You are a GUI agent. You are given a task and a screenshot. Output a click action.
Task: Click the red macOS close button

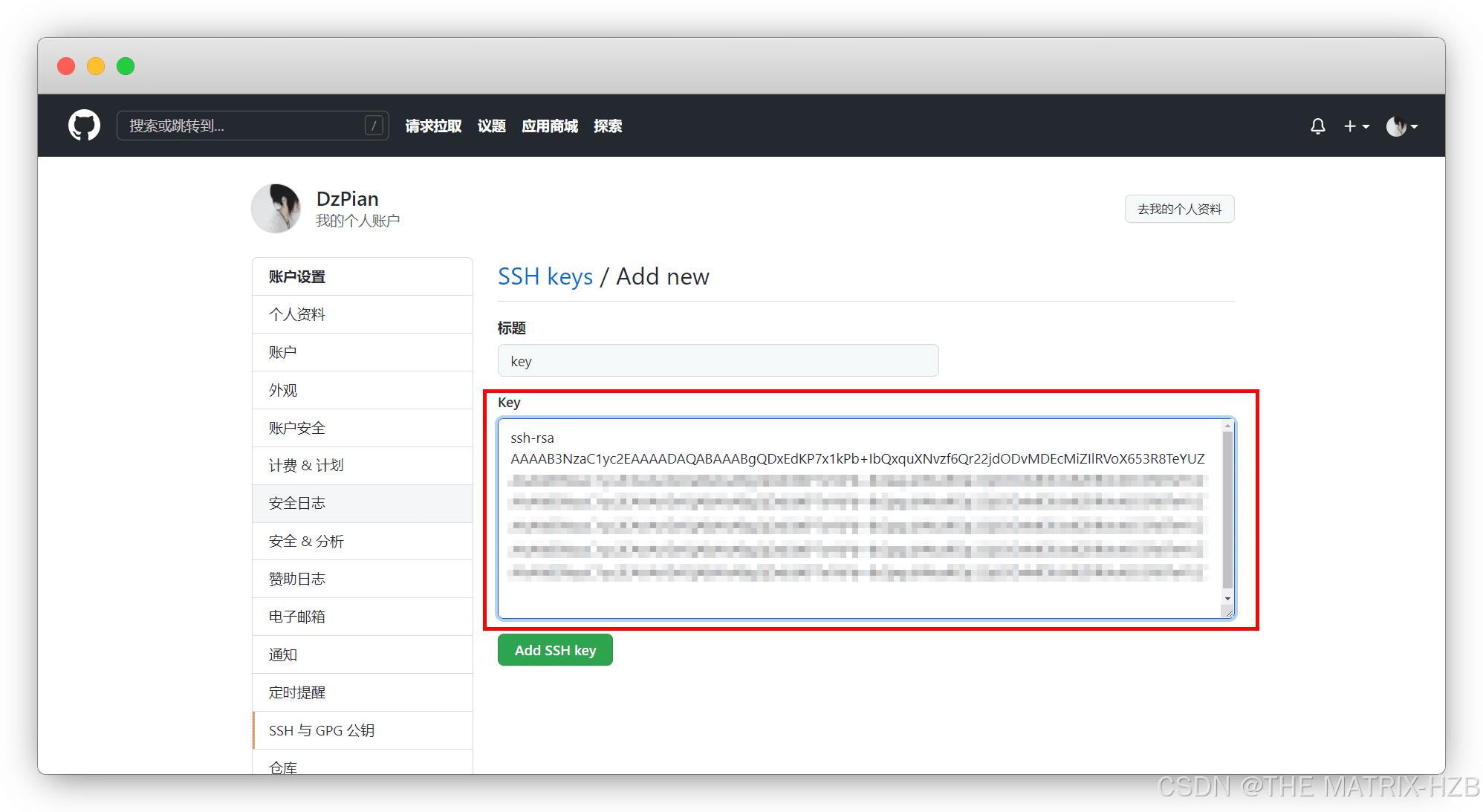click(x=66, y=66)
